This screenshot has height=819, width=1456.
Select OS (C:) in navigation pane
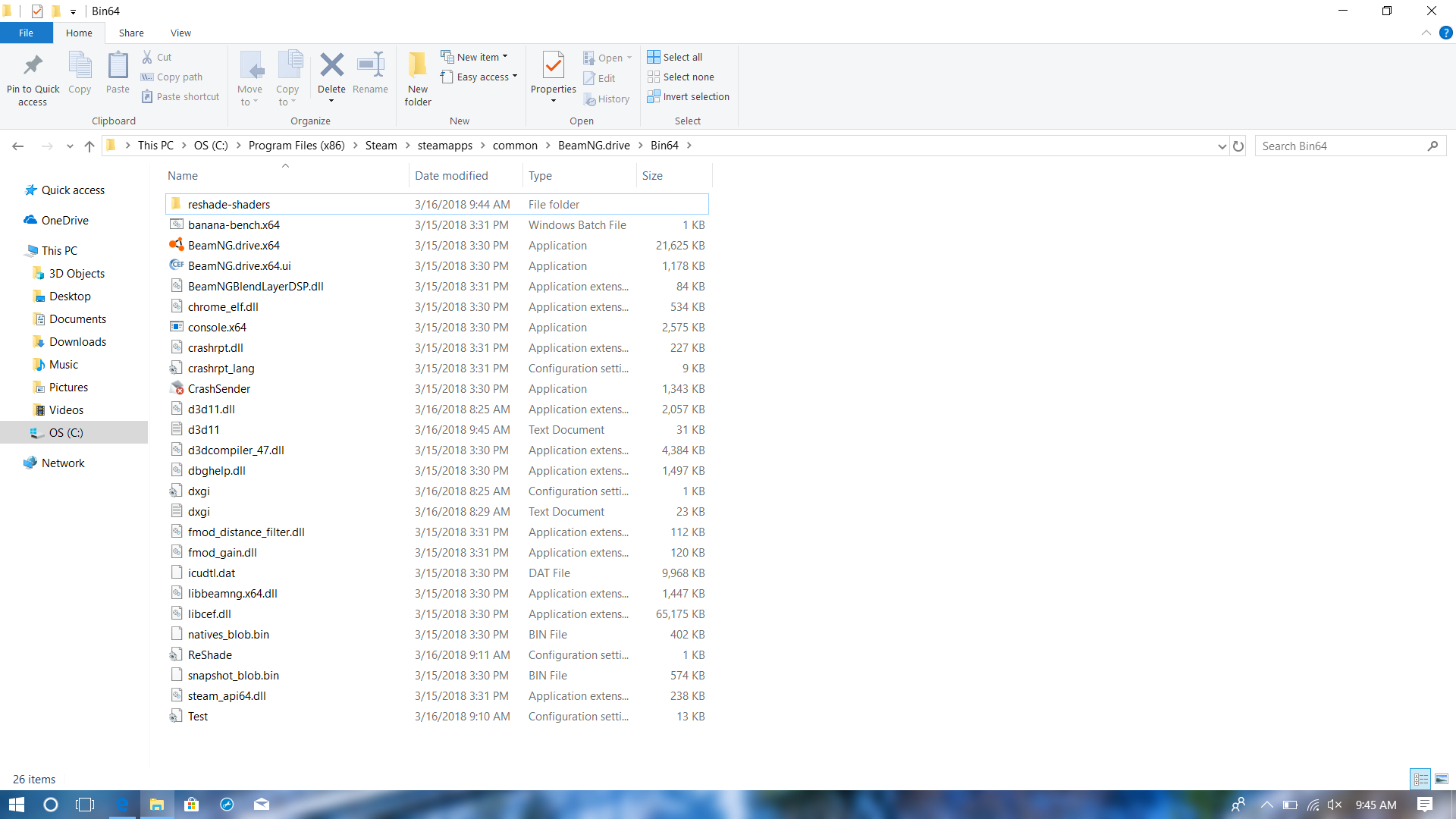coord(74,432)
